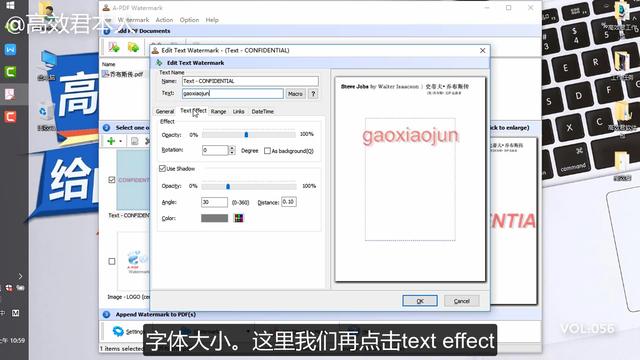Toggle the CONFIDENTIAL watermark checkbox
Screen dimensions: 640x360
coord(111,180)
